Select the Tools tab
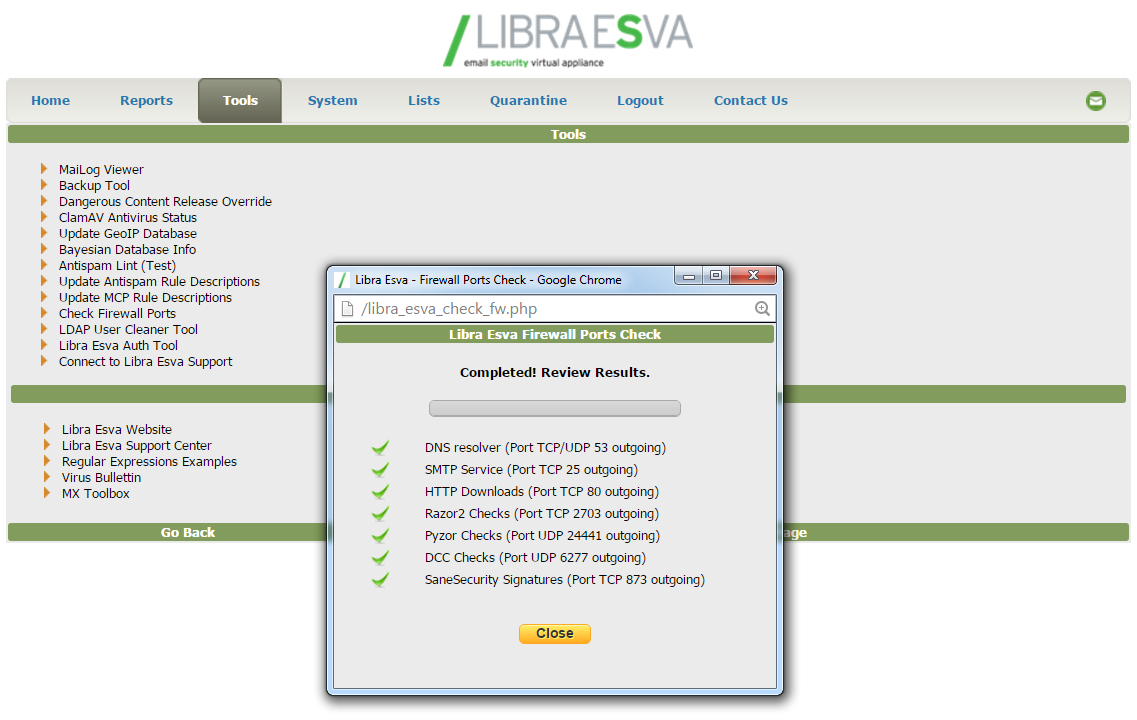This screenshot has width=1137, height=720. pos(240,101)
